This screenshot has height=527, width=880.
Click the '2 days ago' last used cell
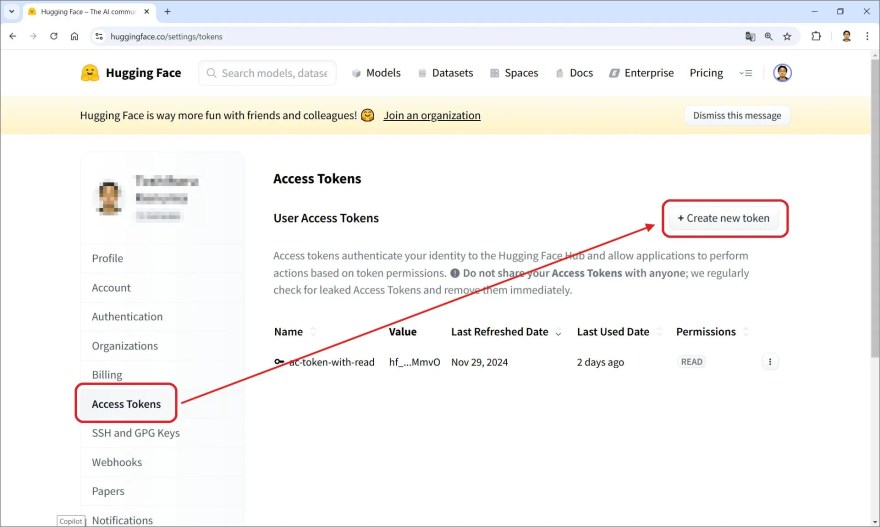[x=601, y=362]
